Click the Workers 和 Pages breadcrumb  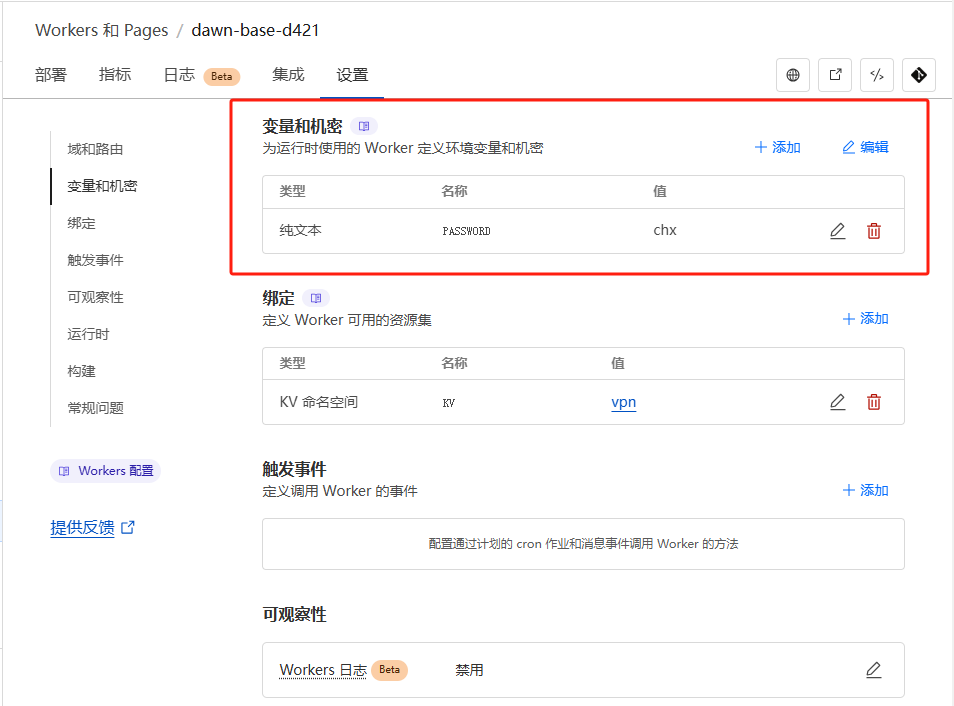[102, 30]
